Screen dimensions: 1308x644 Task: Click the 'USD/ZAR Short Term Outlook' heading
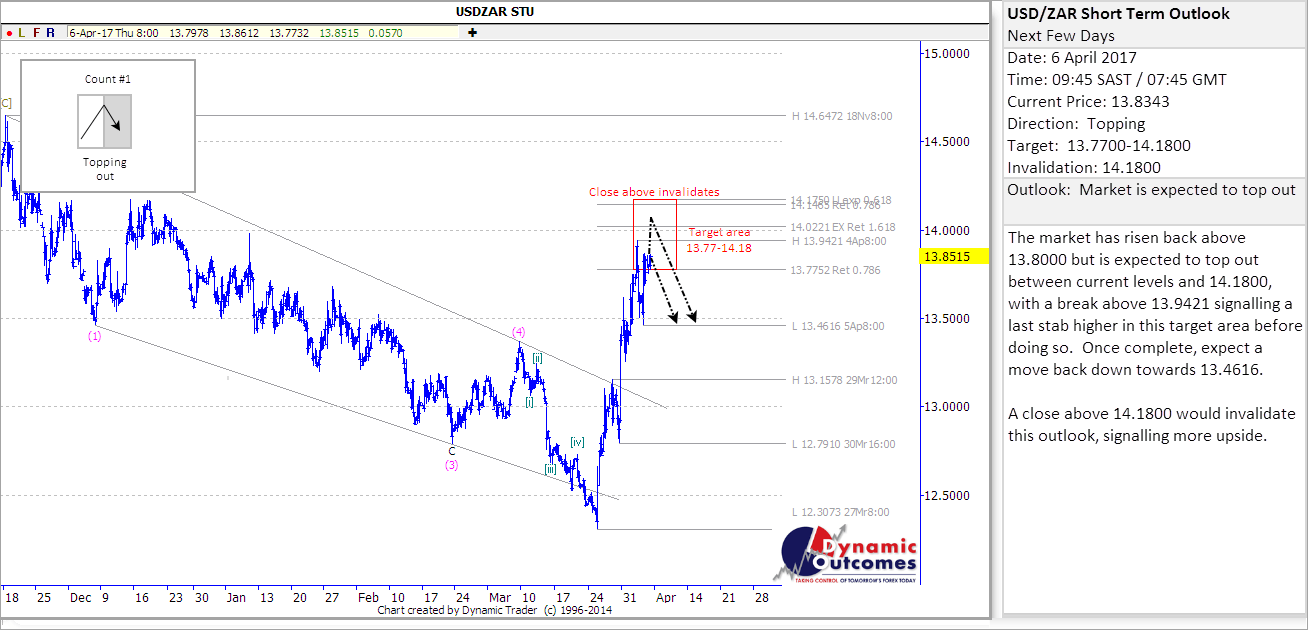1119,14
